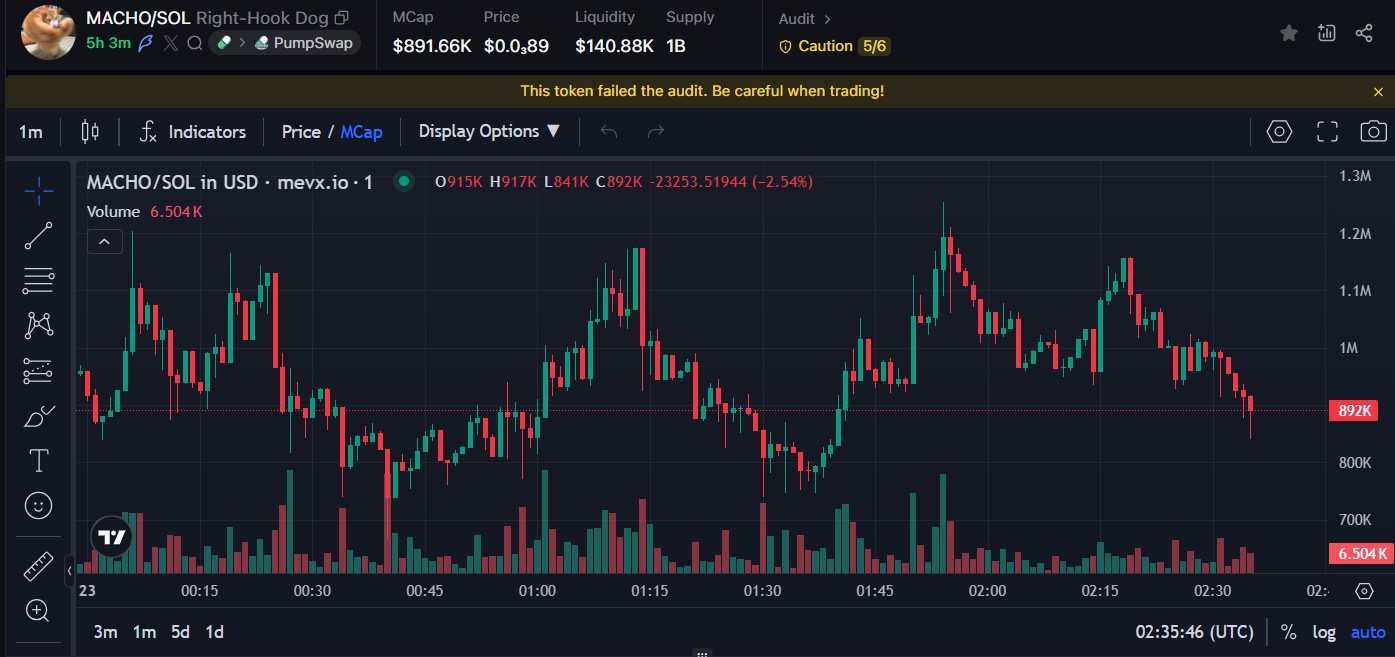Select the 1m time range at bottom
This screenshot has width=1395, height=657.
click(144, 632)
